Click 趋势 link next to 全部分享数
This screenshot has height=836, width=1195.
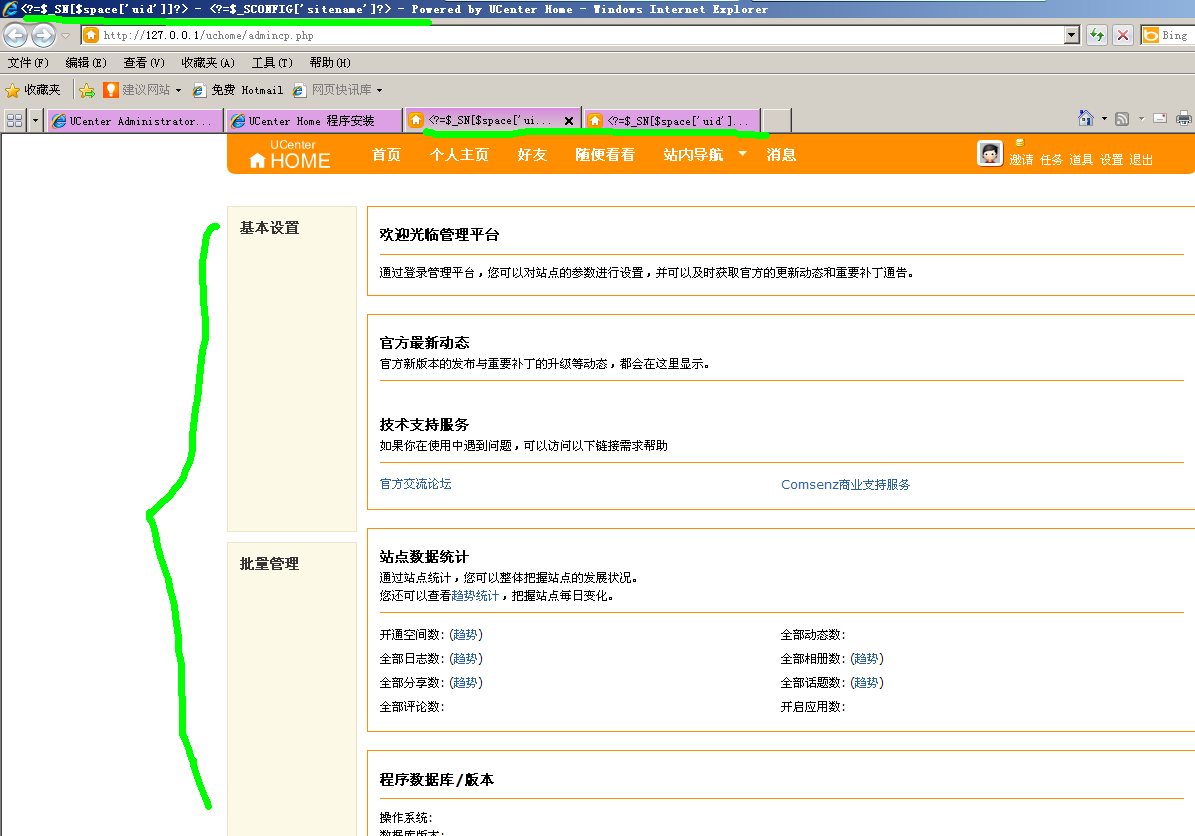click(x=466, y=683)
